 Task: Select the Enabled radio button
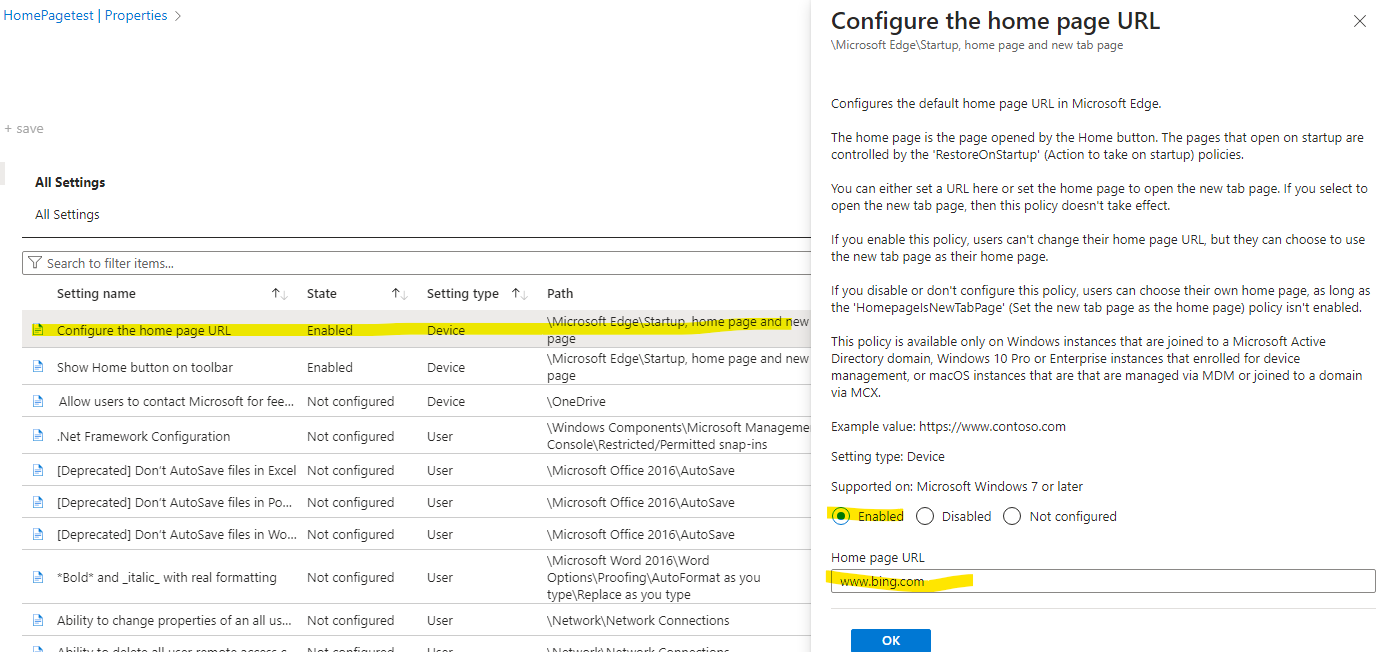click(x=841, y=516)
